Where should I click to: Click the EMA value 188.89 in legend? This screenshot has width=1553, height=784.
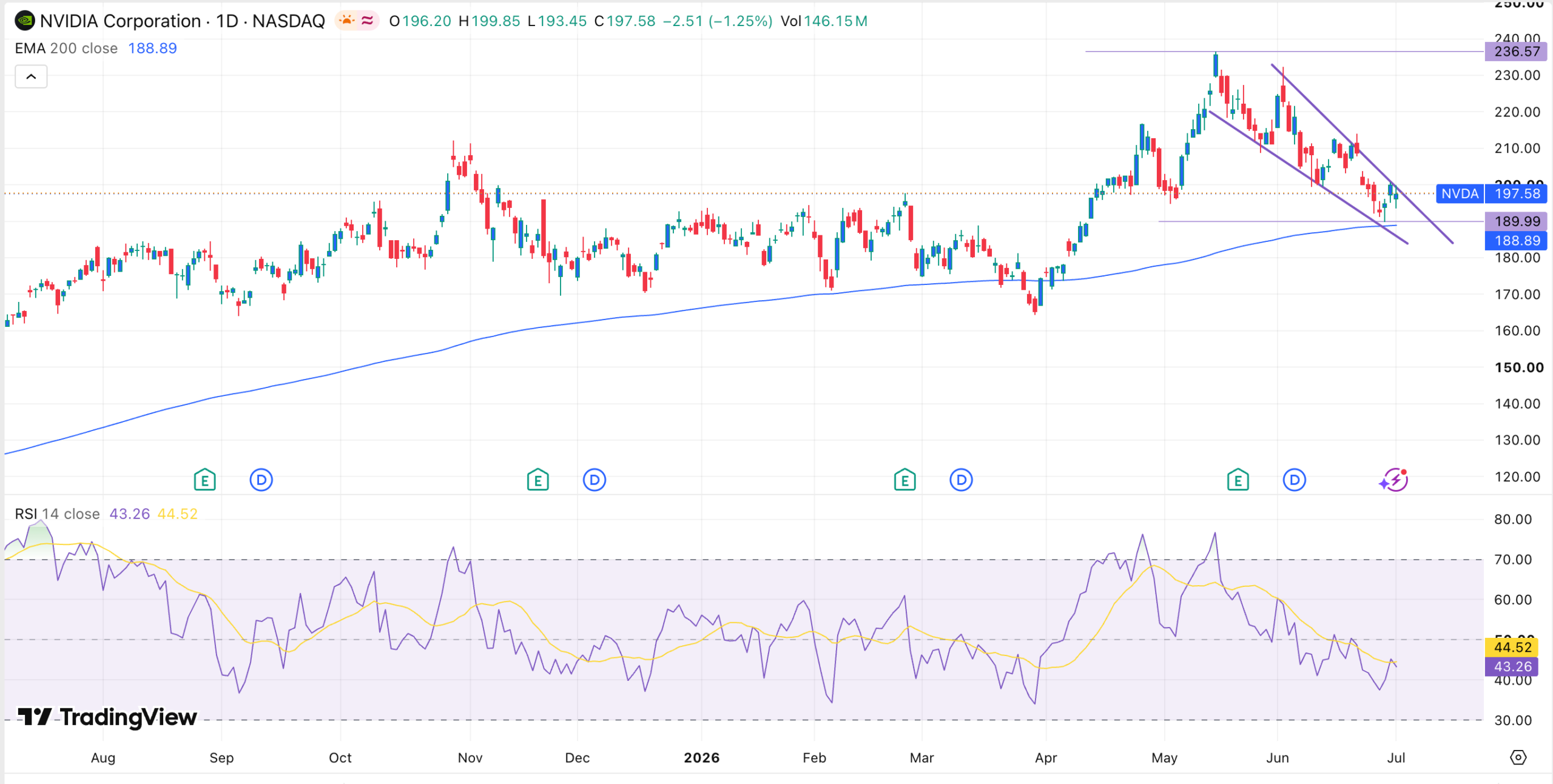point(152,49)
